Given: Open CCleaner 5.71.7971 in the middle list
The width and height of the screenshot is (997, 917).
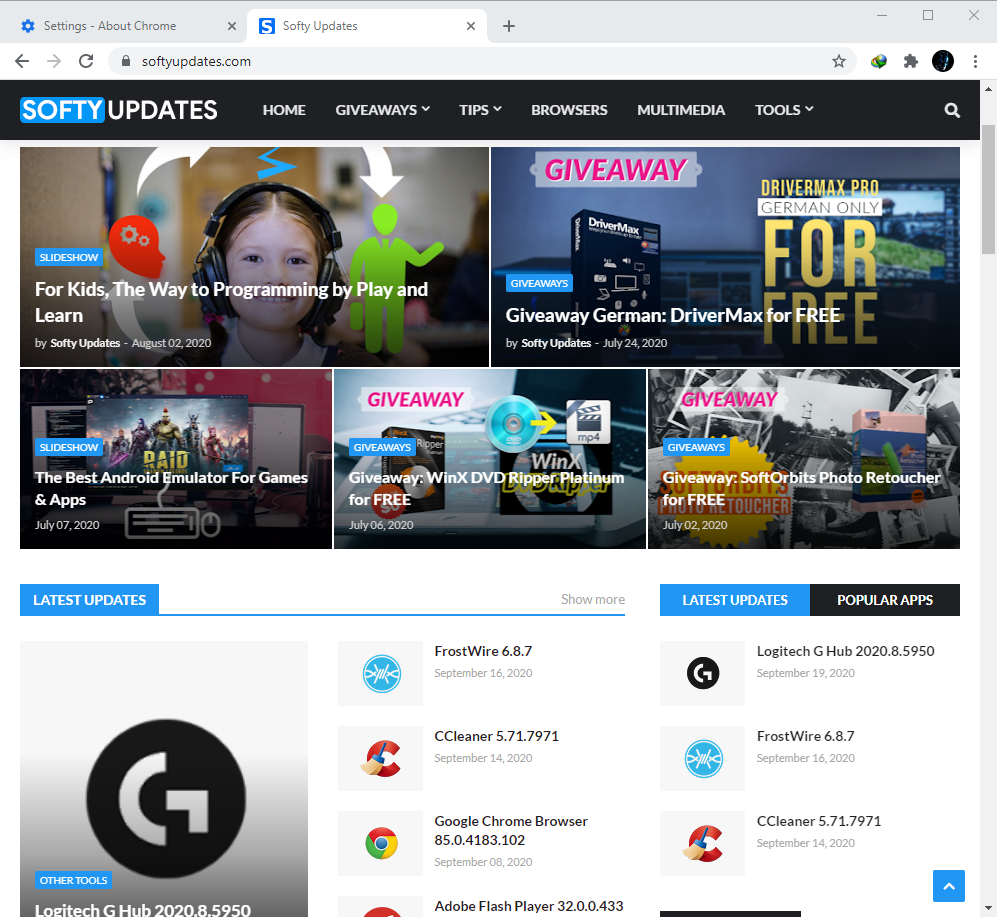Looking at the screenshot, I should tap(497, 736).
